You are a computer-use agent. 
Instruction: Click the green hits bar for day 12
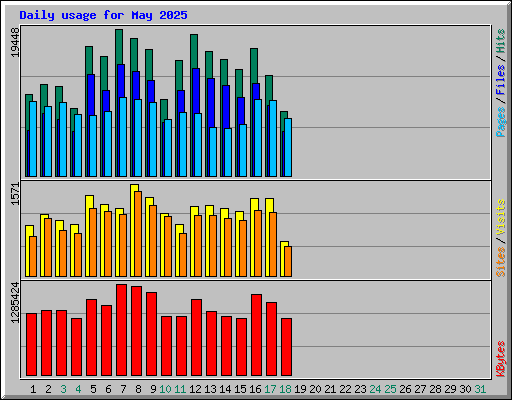194,51
